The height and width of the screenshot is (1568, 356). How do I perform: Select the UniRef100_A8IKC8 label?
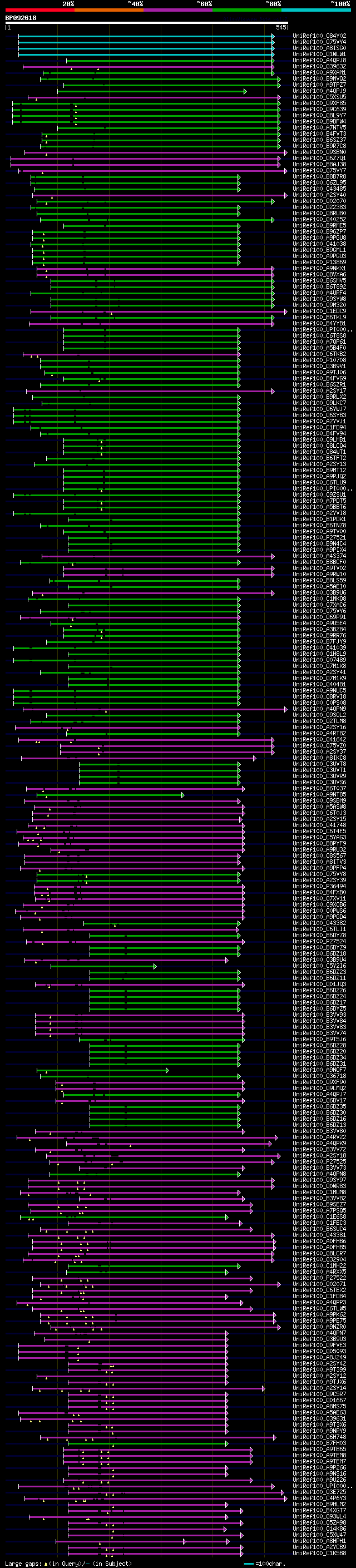319,758
